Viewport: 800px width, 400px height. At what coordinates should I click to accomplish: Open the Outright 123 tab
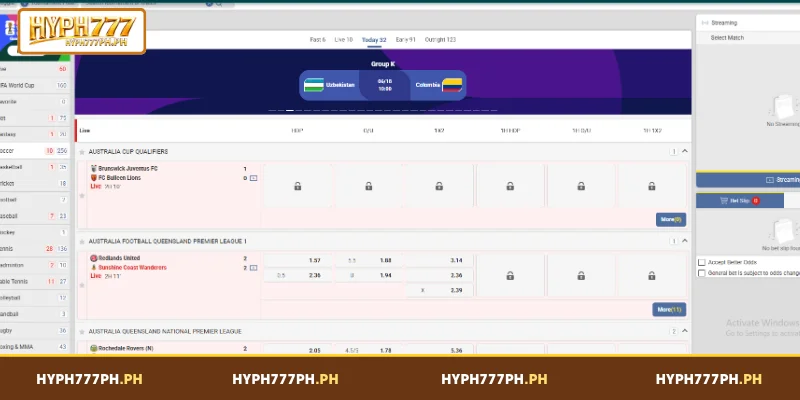pos(440,40)
